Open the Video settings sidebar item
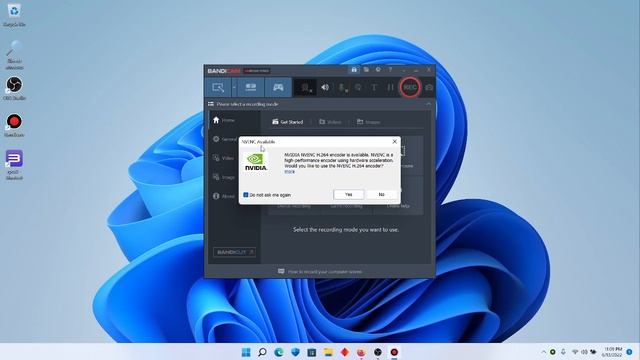This screenshot has height=360, width=640. [224, 158]
